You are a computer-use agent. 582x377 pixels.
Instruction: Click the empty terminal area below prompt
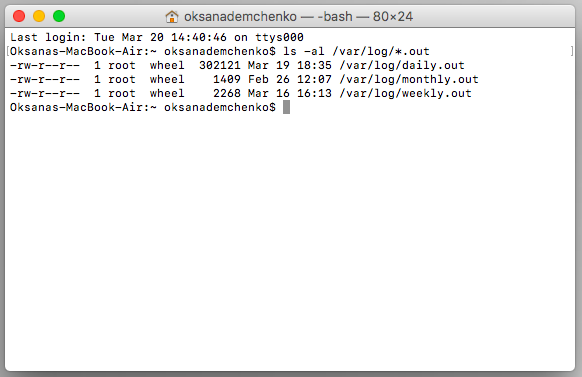click(x=290, y=241)
